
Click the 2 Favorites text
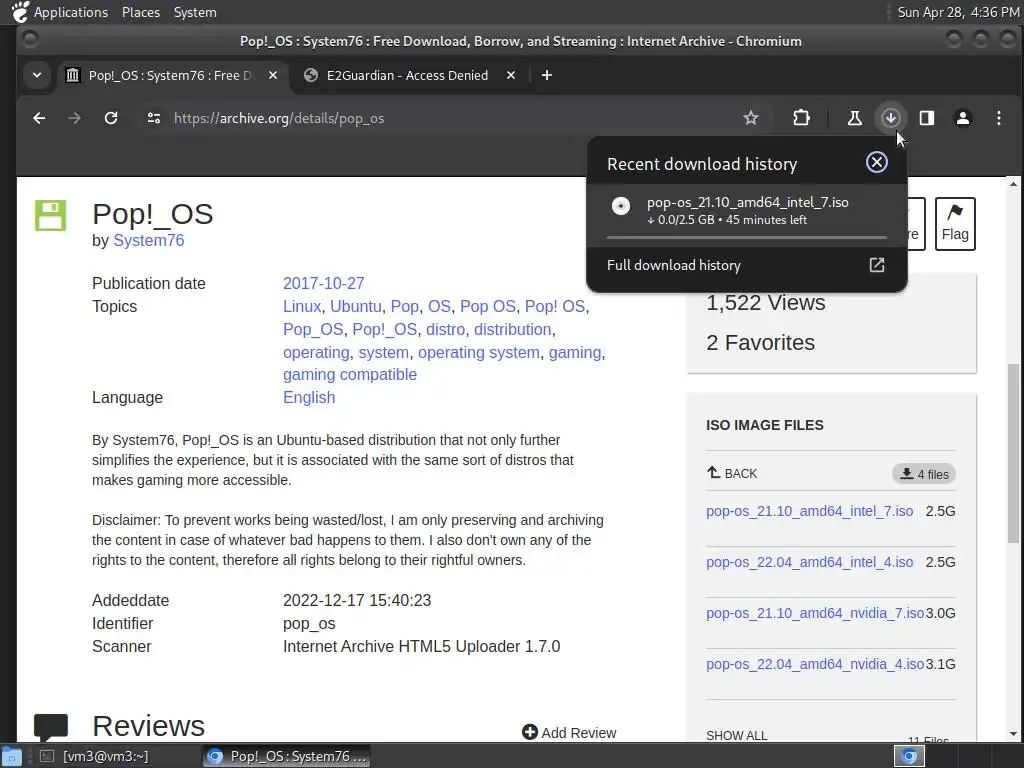760,342
